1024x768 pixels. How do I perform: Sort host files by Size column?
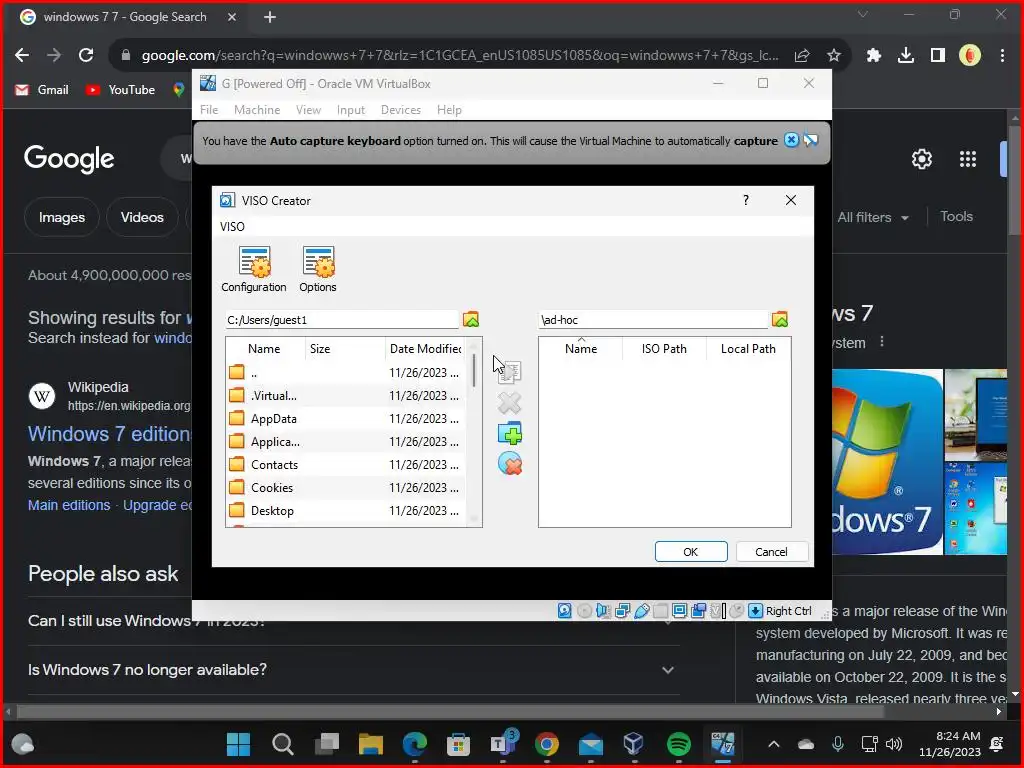345,349
